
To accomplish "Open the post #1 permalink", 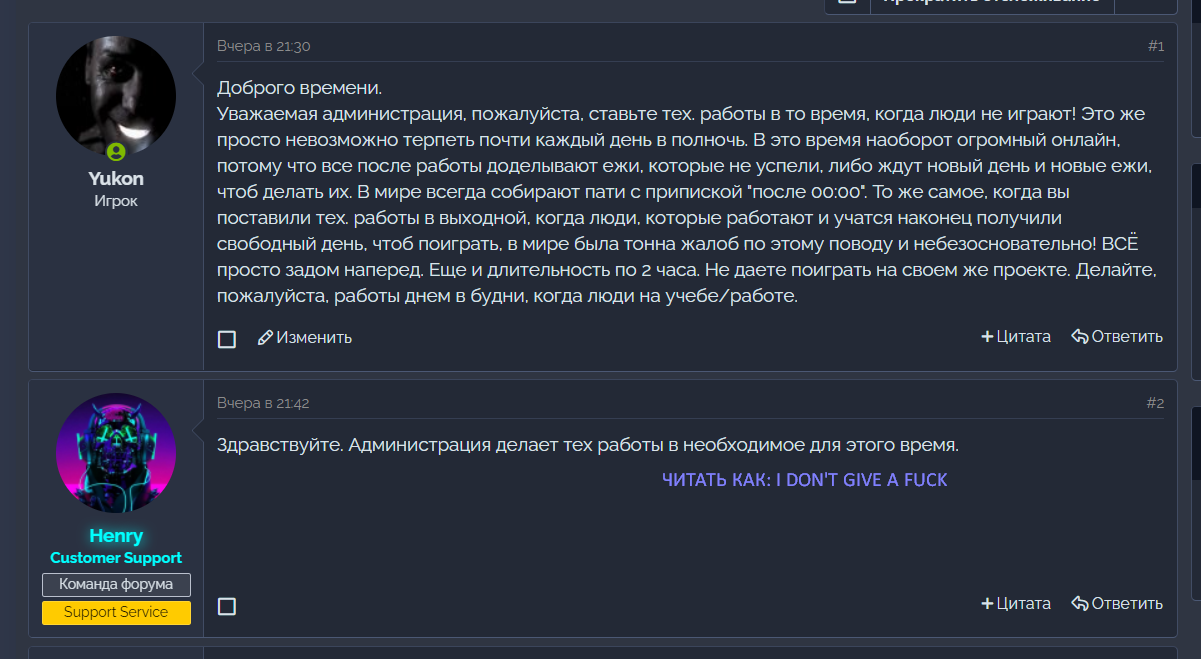I will pyautogui.click(x=1155, y=46).
